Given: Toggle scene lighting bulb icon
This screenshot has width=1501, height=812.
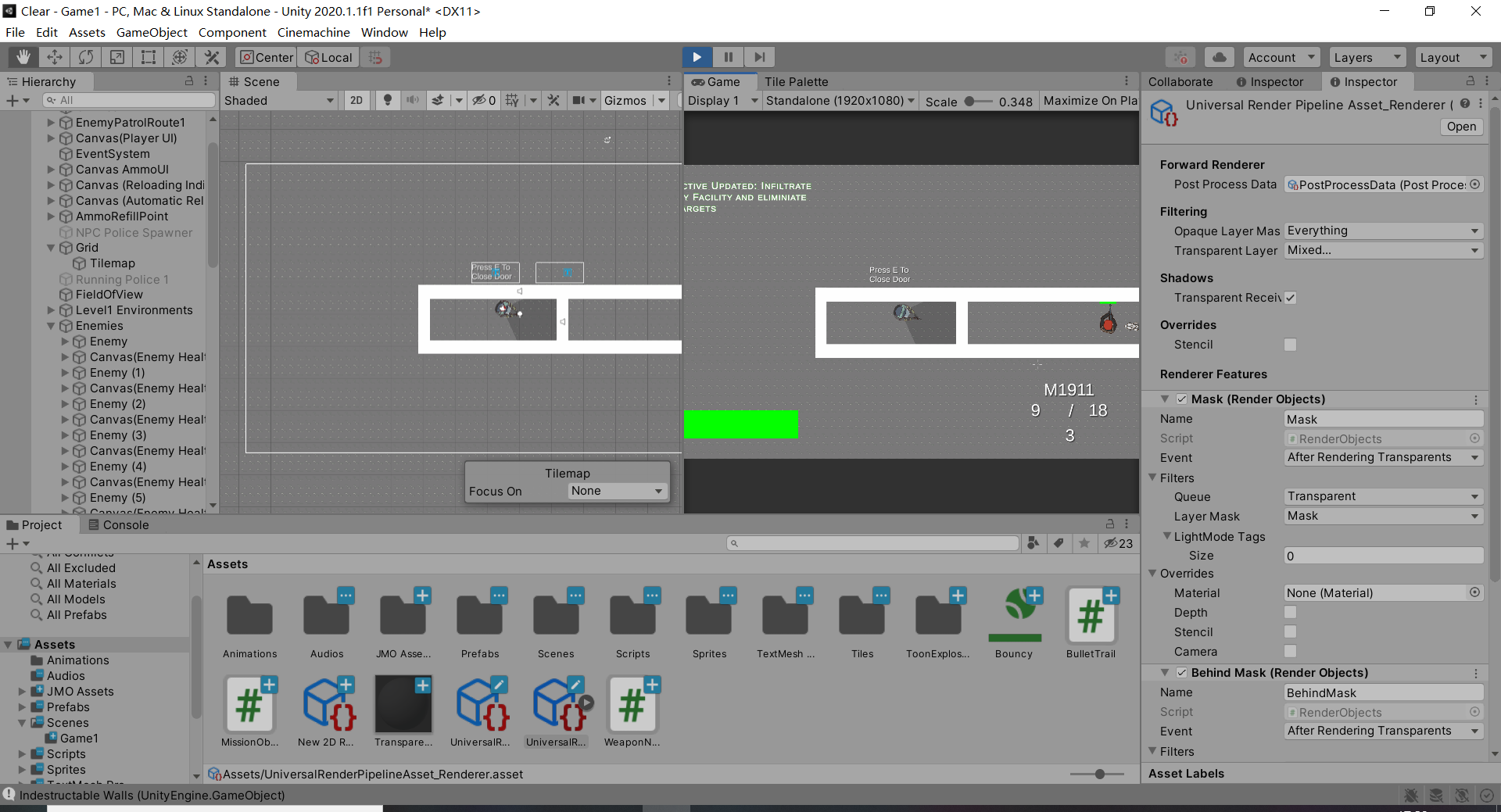Looking at the screenshot, I should coord(388,100).
